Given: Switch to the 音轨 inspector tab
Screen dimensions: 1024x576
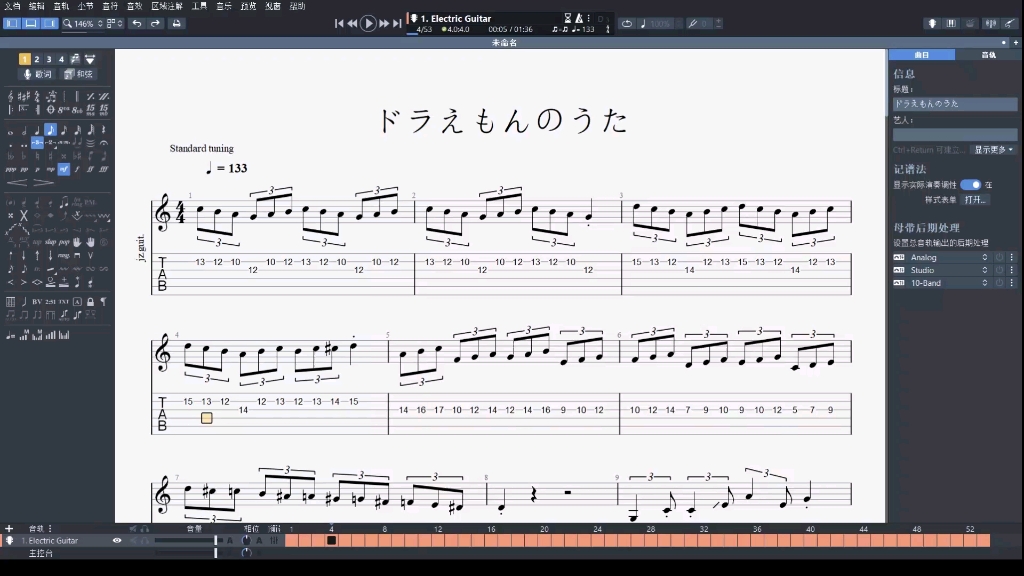Looking at the screenshot, I should click(988, 55).
